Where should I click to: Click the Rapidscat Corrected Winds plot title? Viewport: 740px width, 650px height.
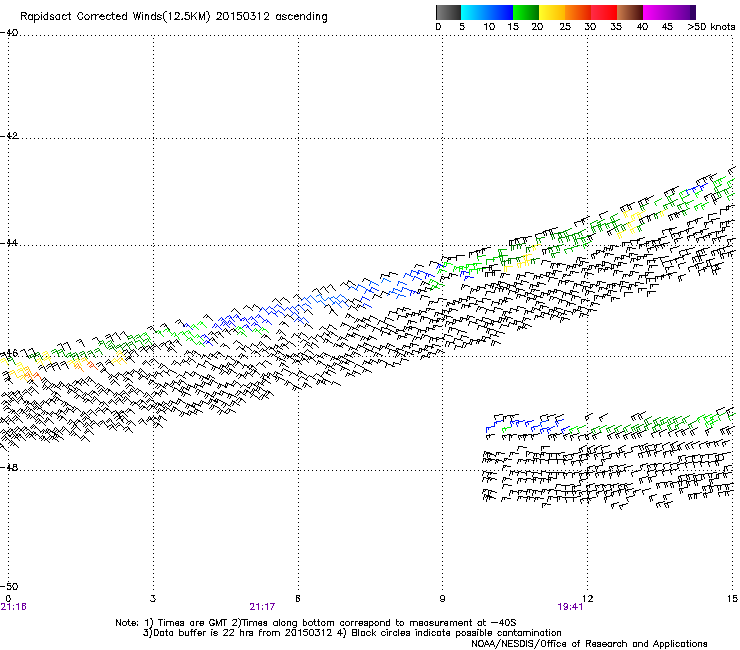click(x=174, y=17)
